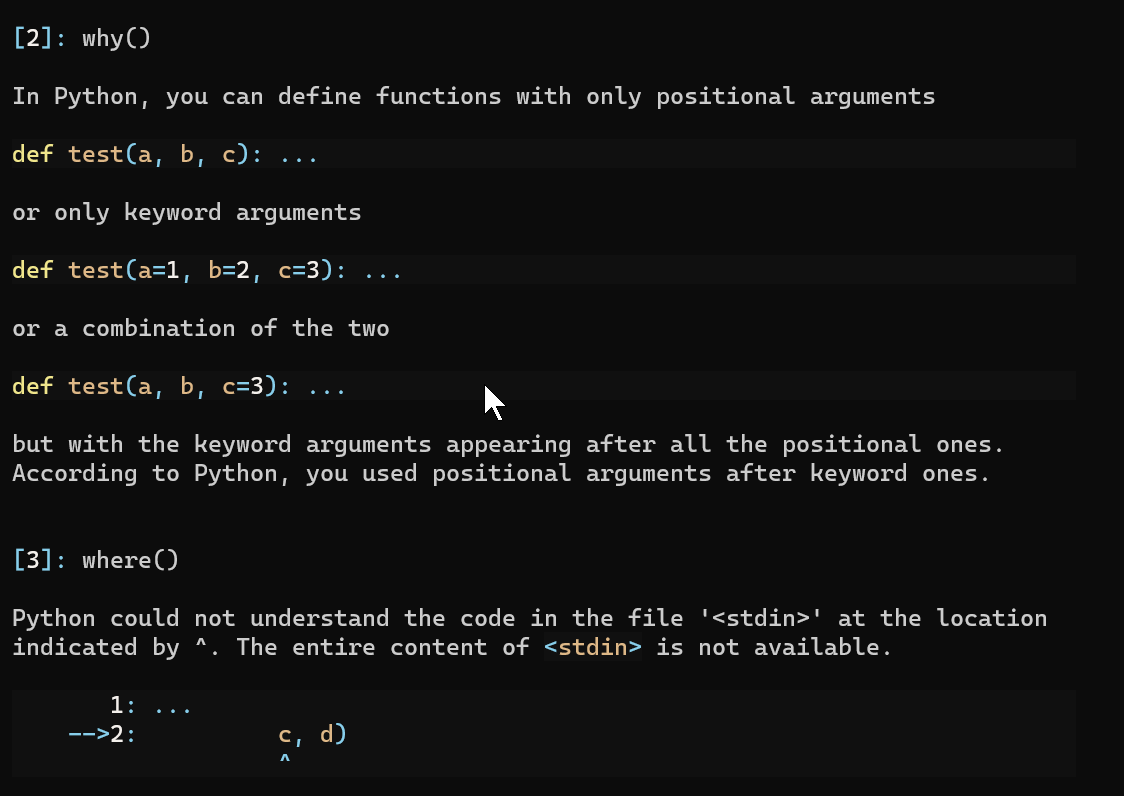Click the line starting 'but with the keyword arguments'
Screen dimensions: 1124x796
(x=508, y=444)
